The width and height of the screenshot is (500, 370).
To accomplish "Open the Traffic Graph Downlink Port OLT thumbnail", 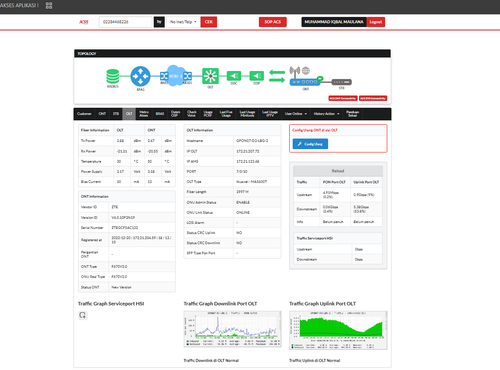I will [x=232, y=329].
